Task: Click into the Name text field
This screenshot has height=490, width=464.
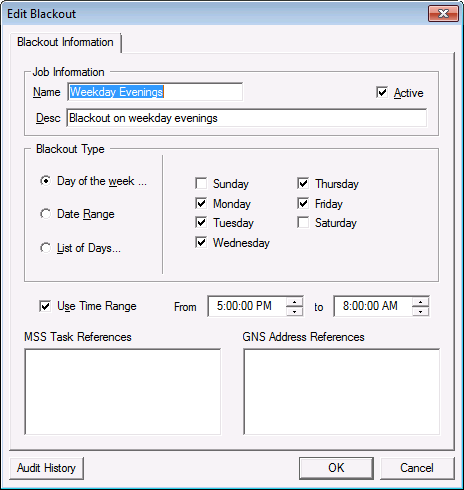Action: [x=155, y=92]
